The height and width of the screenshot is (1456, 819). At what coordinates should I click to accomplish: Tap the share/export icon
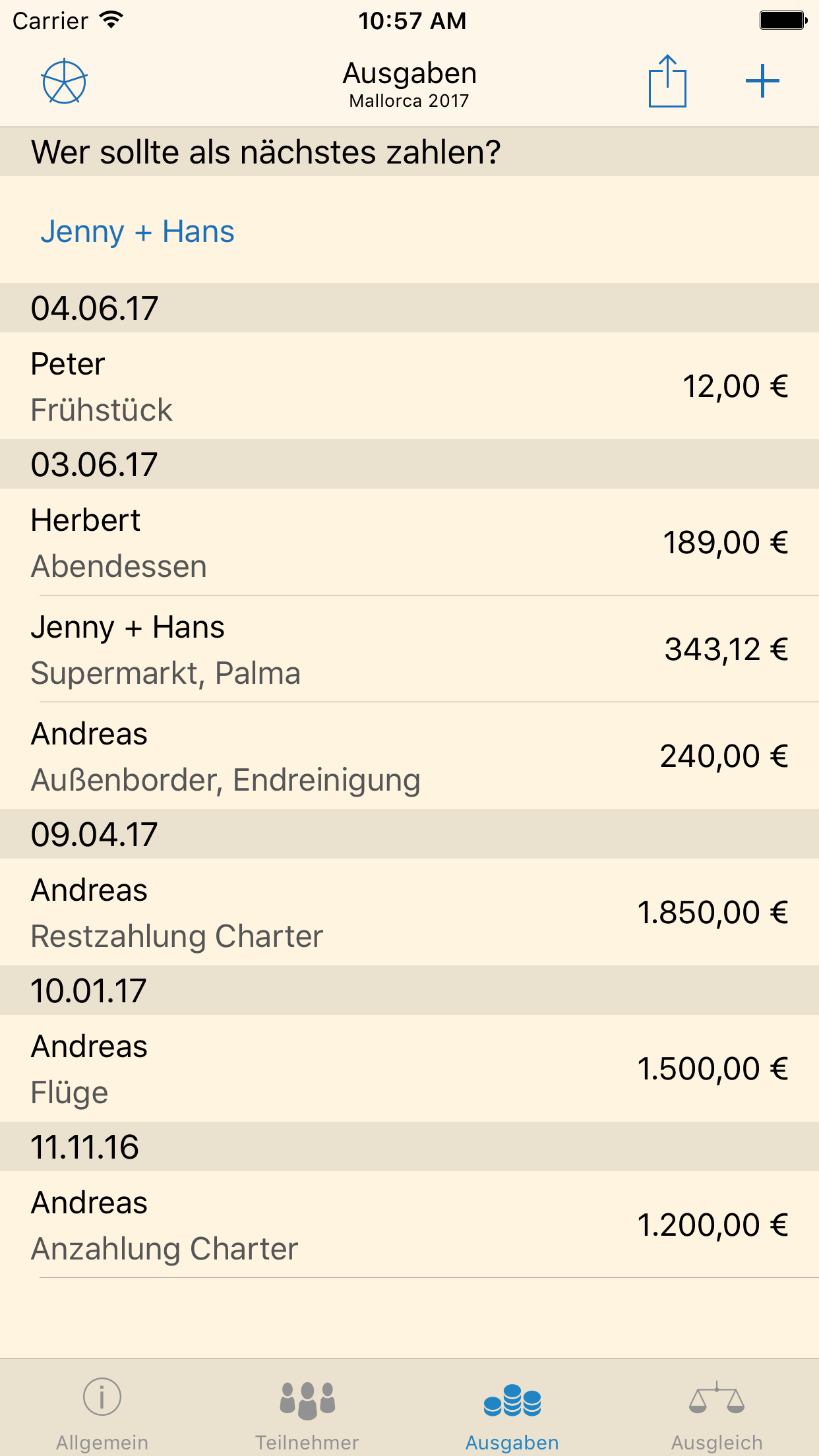coord(667,82)
